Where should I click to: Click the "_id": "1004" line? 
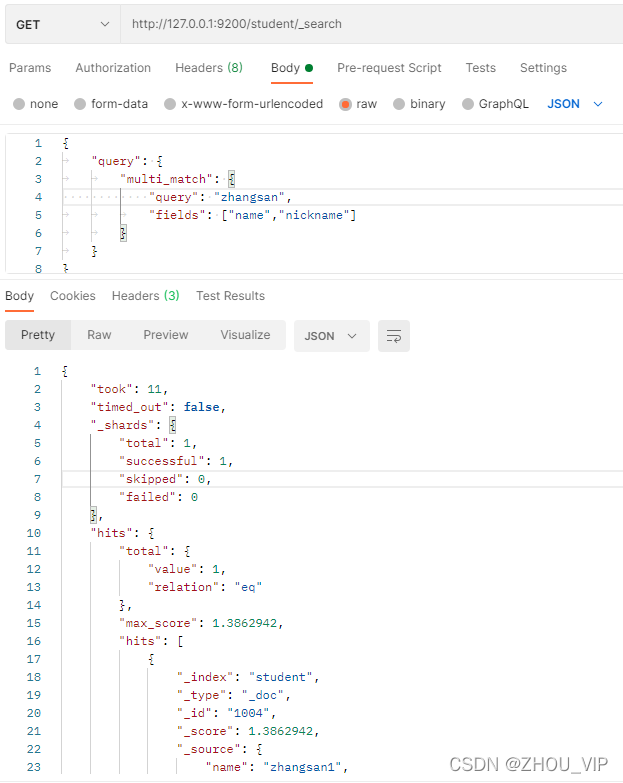click(227, 713)
